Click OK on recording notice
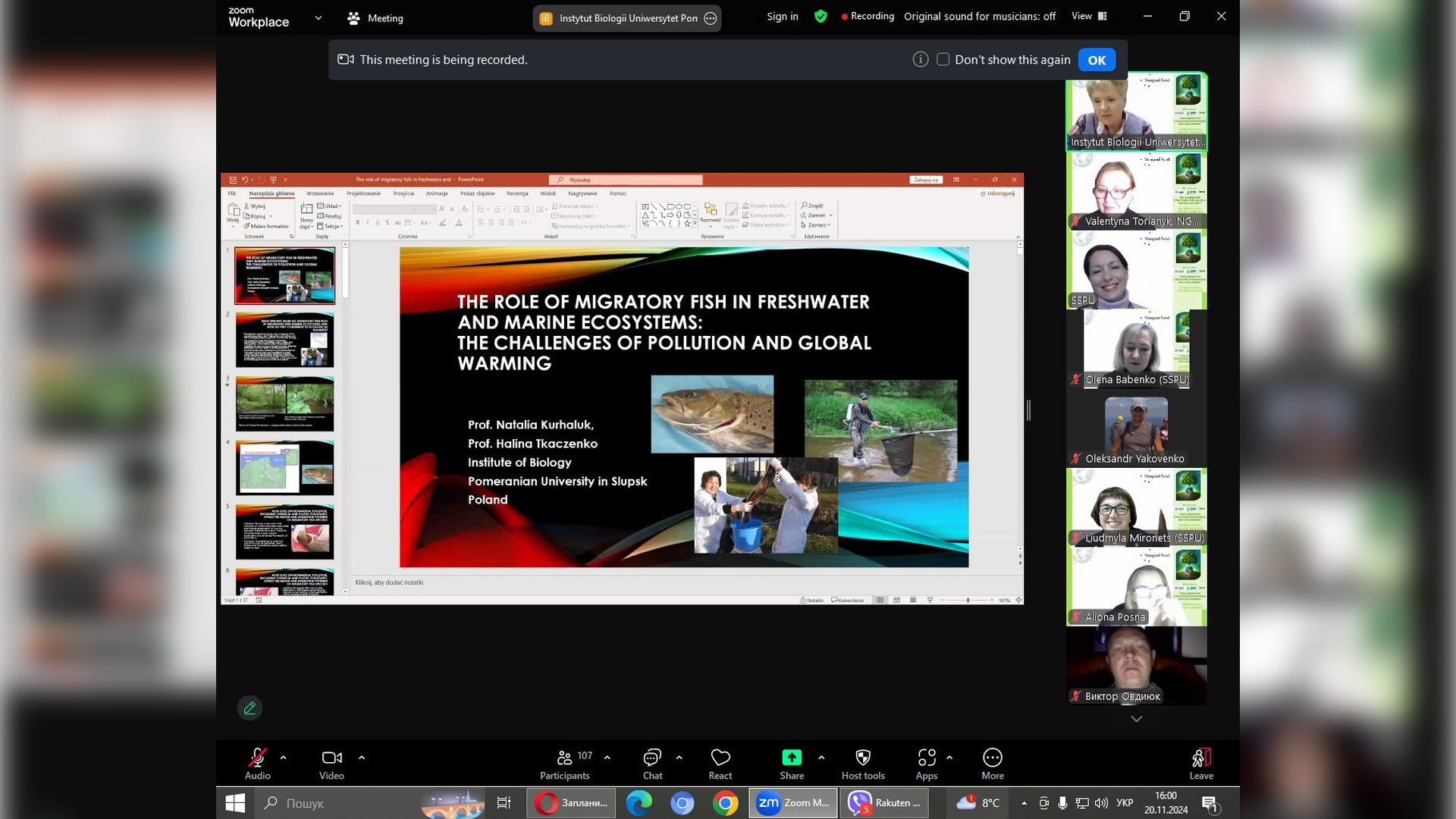This screenshot has width=1456, height=819. (1097, 60)
